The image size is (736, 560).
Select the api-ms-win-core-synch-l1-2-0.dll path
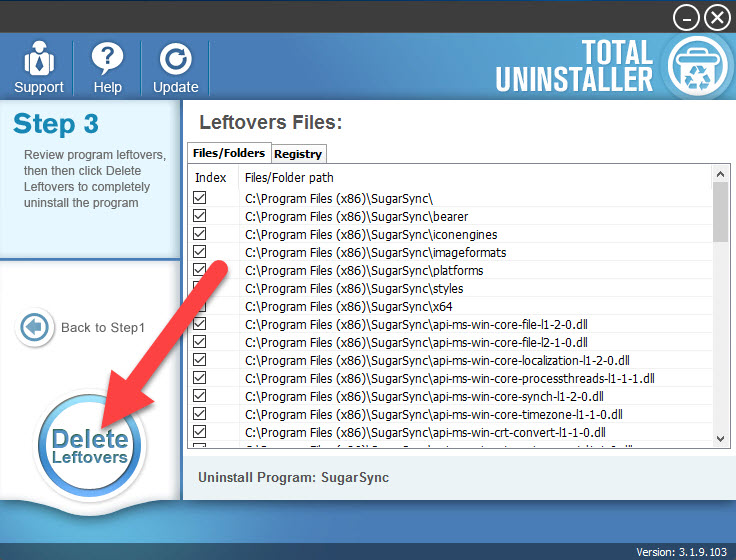[x=424, y=397]
